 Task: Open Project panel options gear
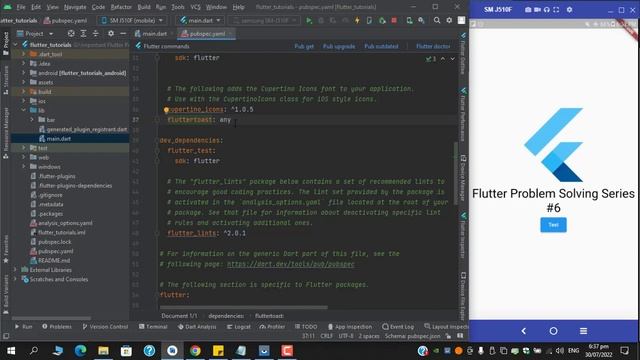[111, 33]
